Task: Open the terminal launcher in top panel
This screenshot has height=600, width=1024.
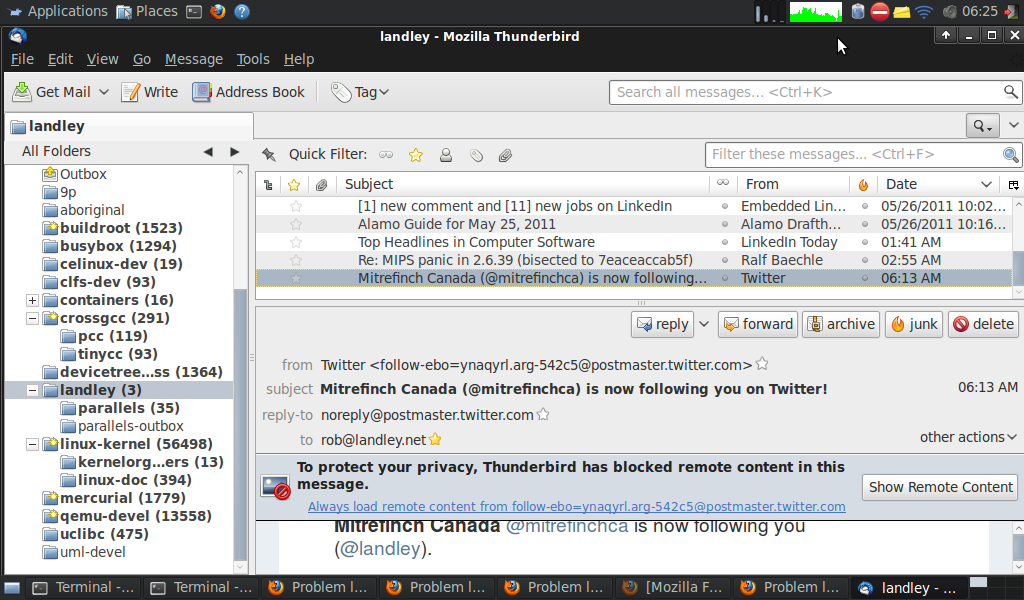Action: pyautogui.click(x=194, y=12)
